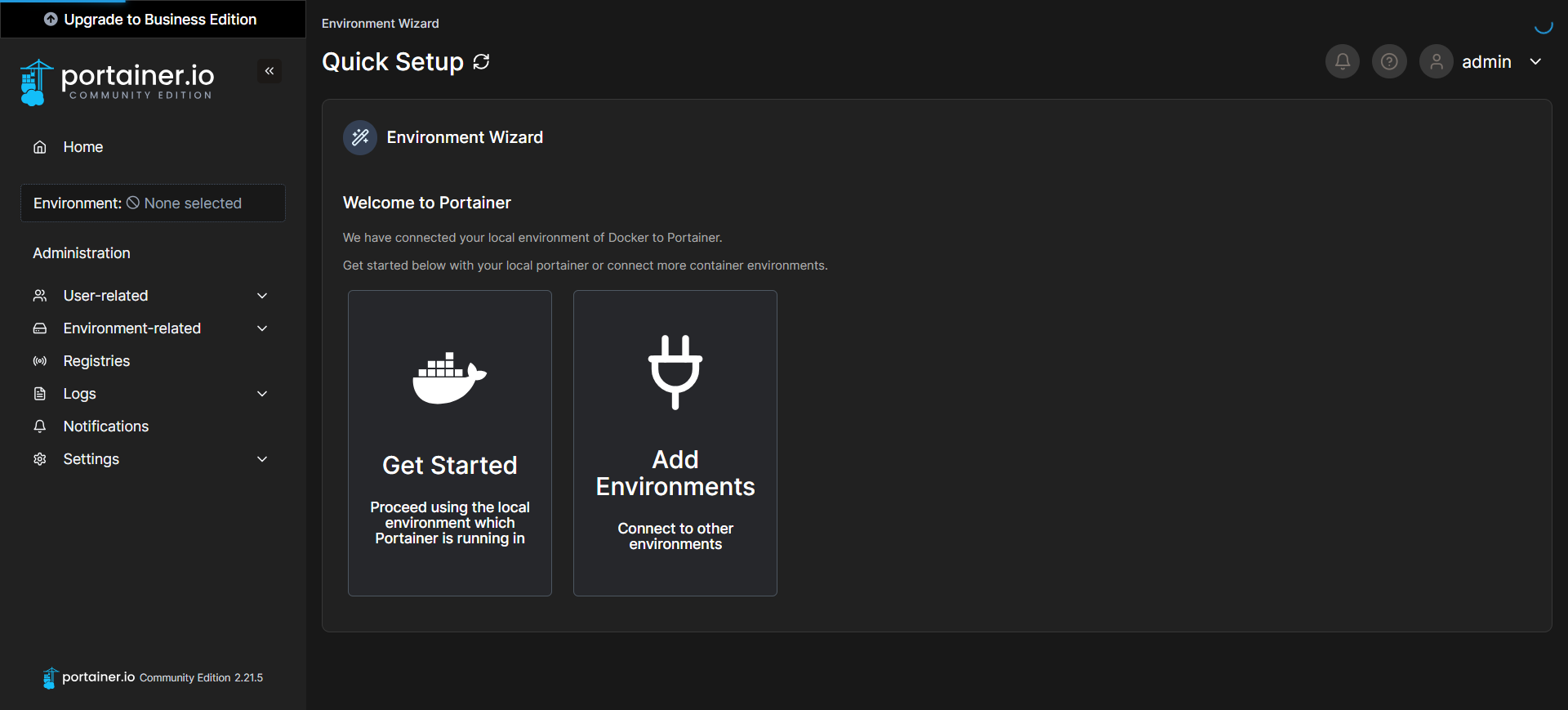The image size is (1568, 710).
Task: Click the admin username label
Action: click(1486, 62)
